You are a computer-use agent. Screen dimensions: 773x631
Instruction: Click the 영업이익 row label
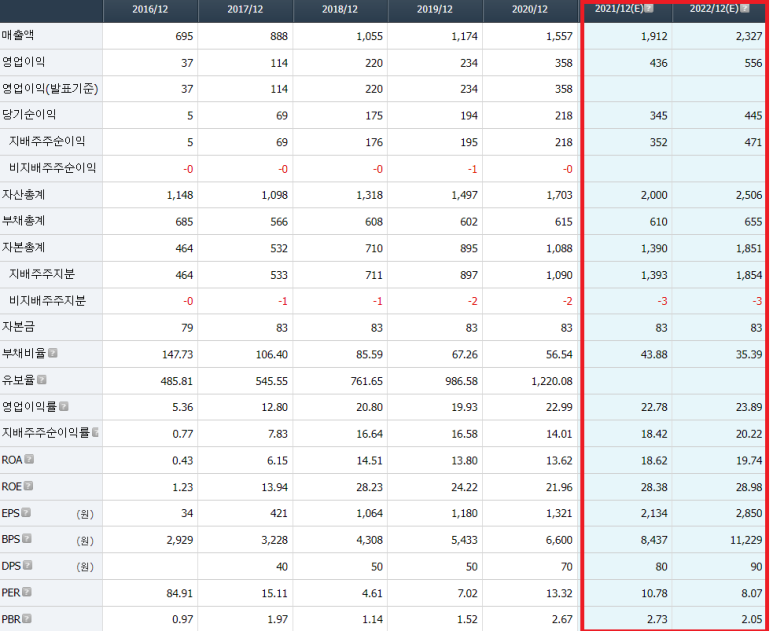coord(23,62)
